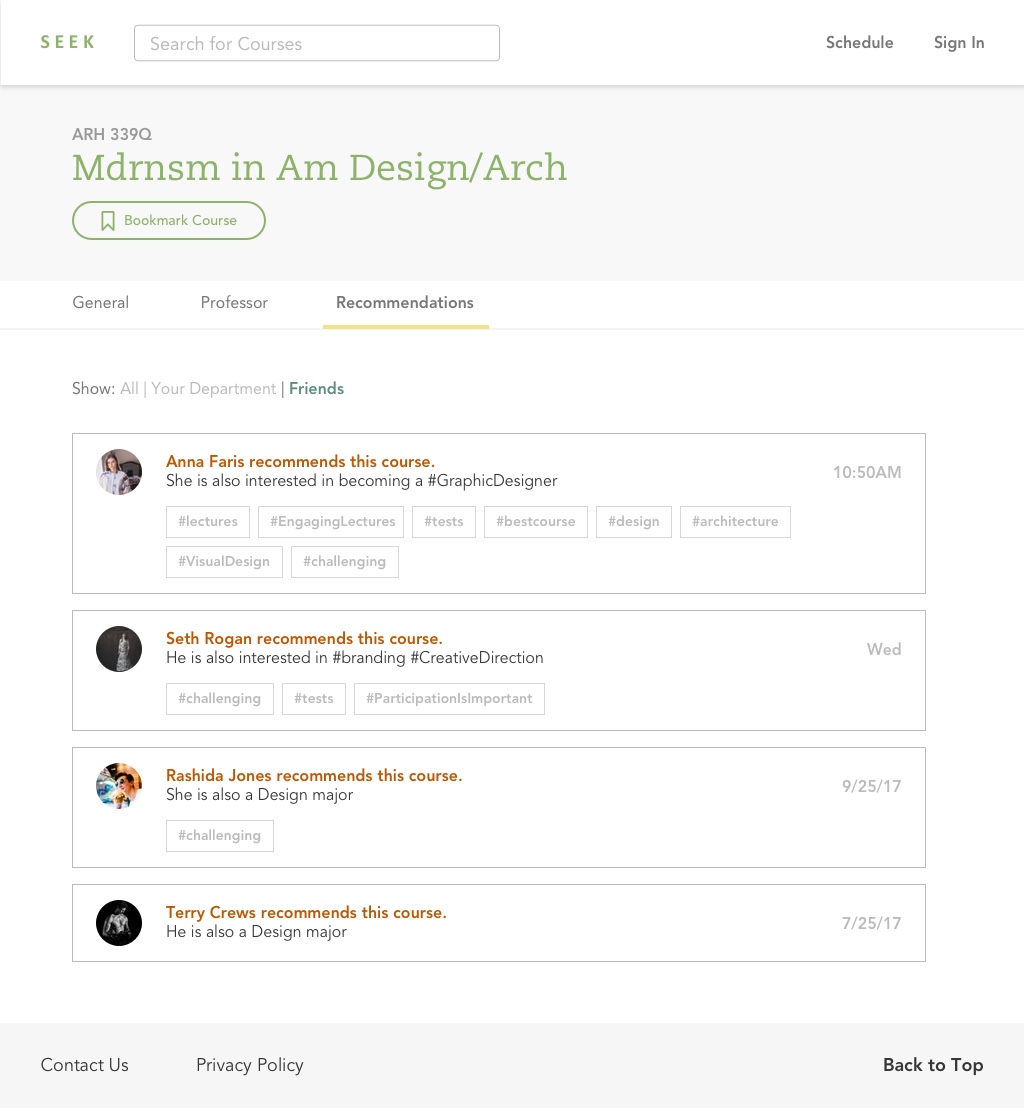Click #tests tag in Anna Faris card
The image size is (1024, 1108).
[444, 521]
